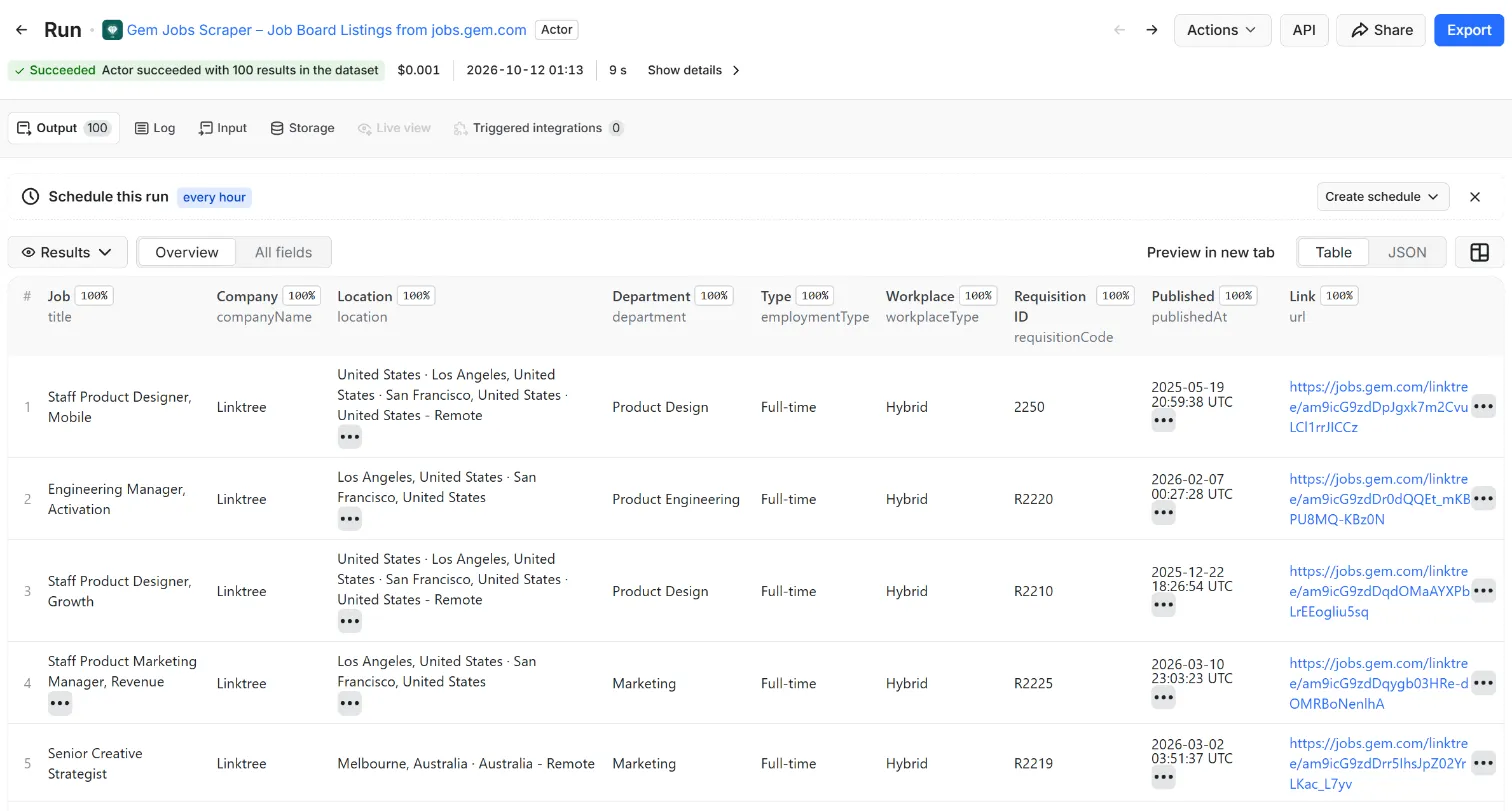Switch to All fields view

[283, 253]
